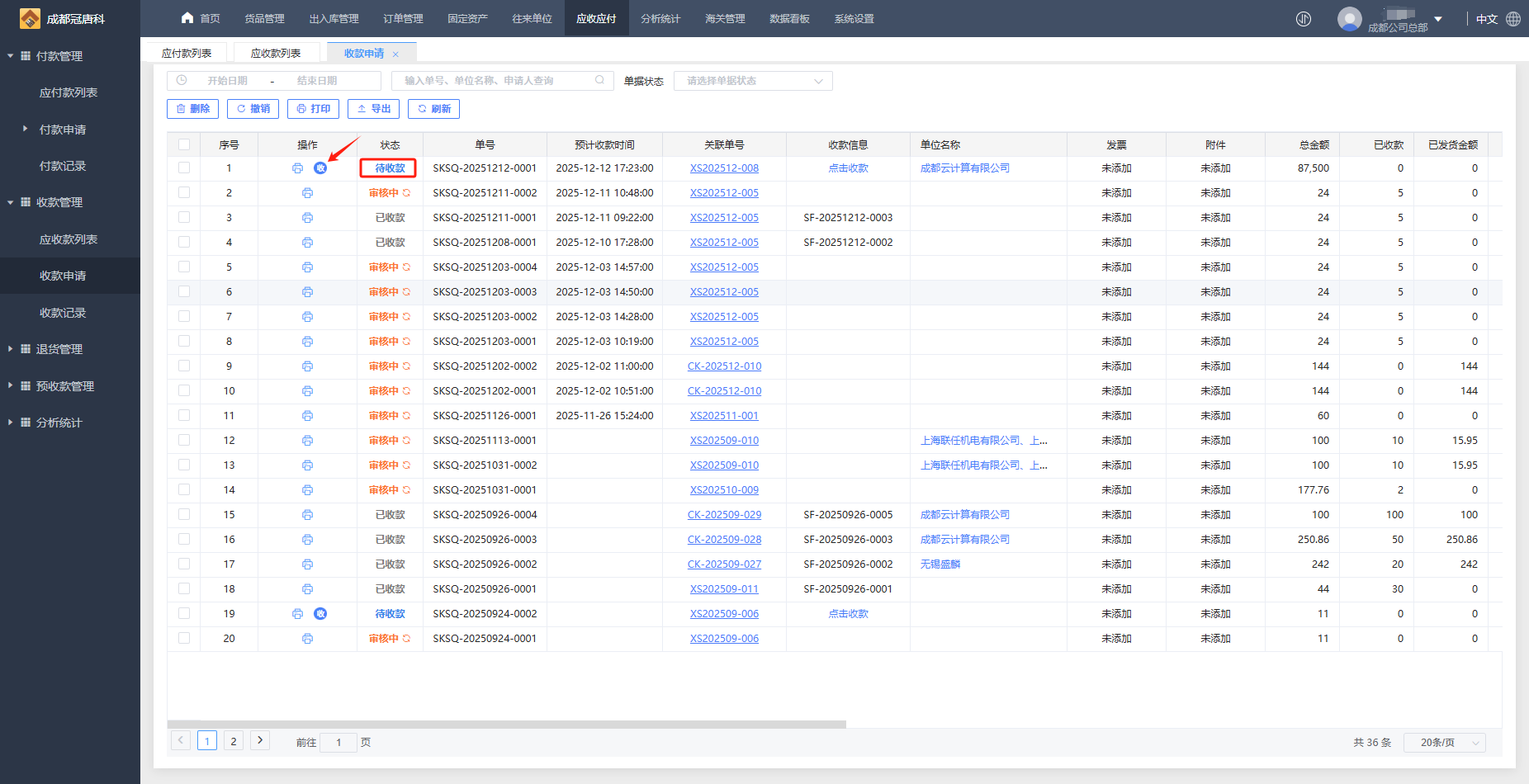Viewport: 1529px width, 784px height.
Task: Click the 导出 export button
Action: tap(373, 109)
